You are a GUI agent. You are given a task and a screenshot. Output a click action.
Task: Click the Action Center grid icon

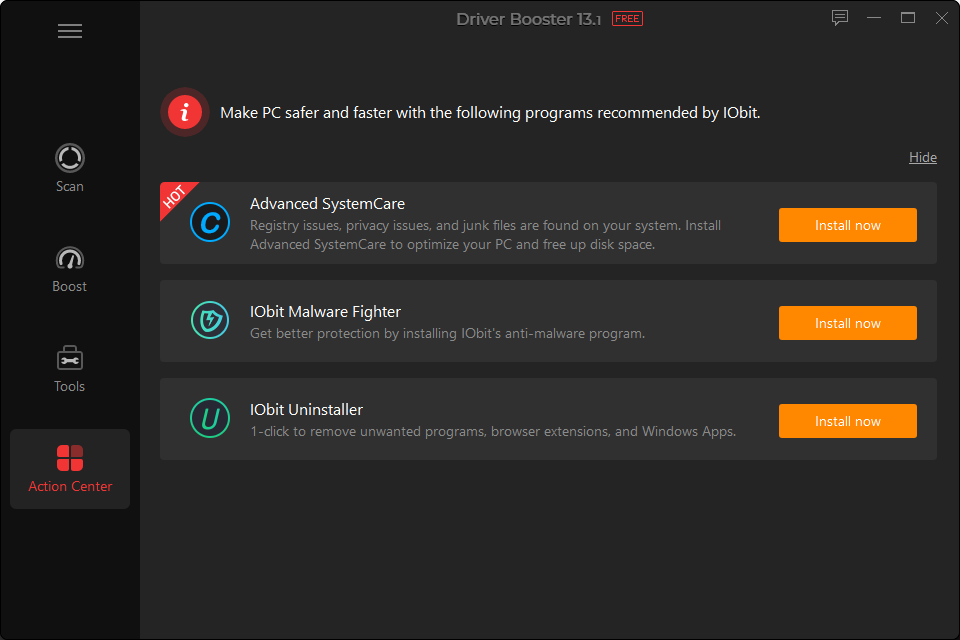(x=70, y=458)
